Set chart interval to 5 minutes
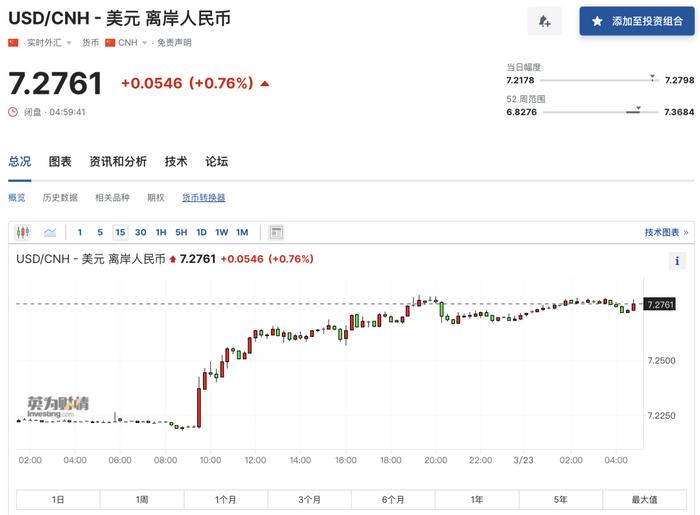700x515 pixels. point(100,232)
